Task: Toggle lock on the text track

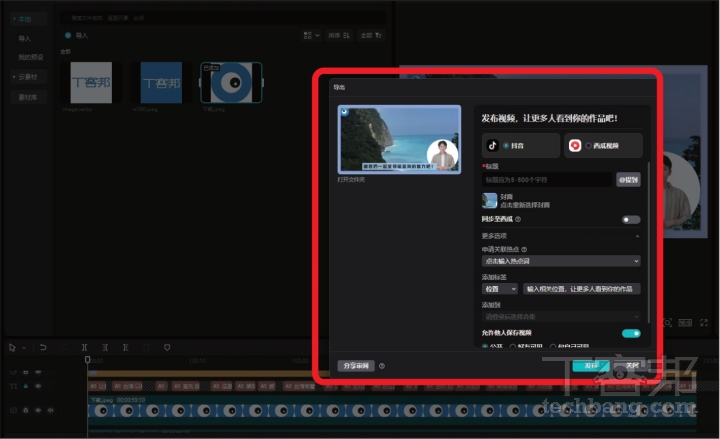Action: pyautogui.click(x=26, y=386)
